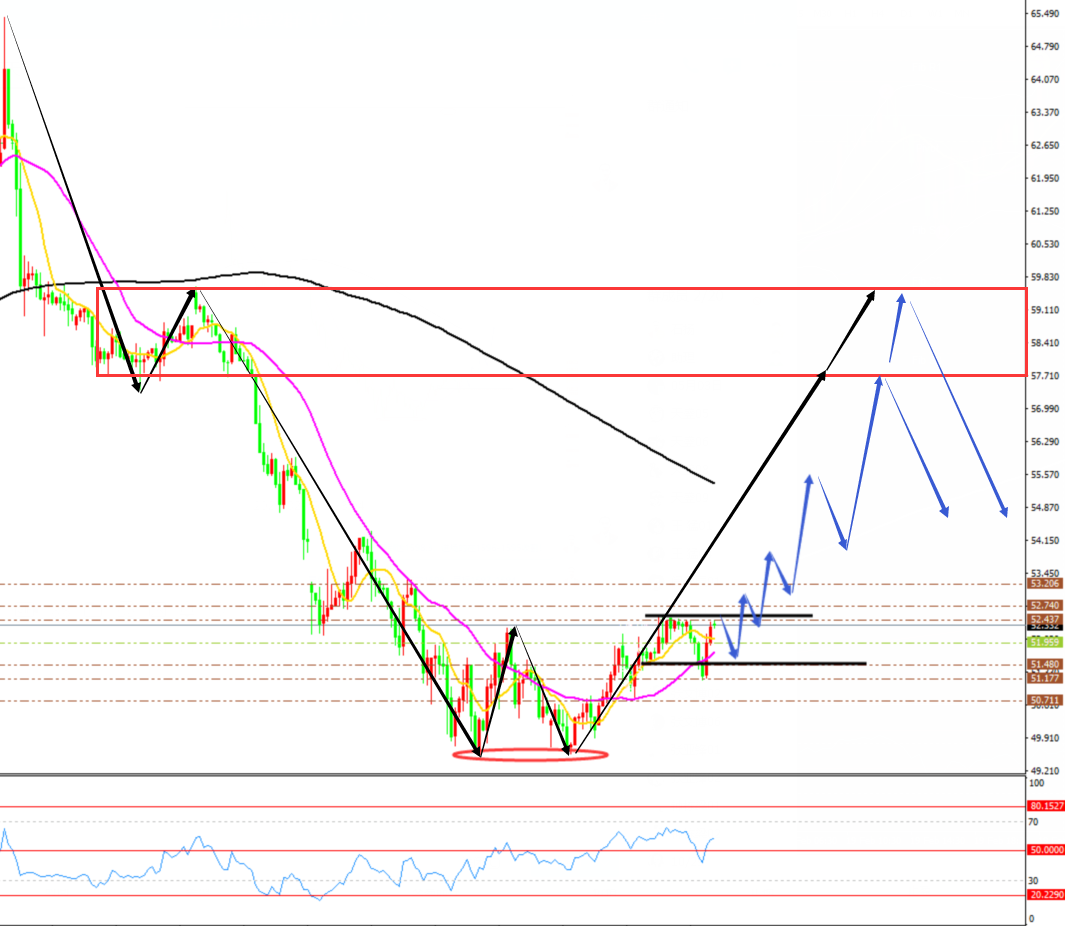Viewport: 1065px width, 926px height.
Task: Select the 52.740 price level label
Action: (x=1044, y=605)
